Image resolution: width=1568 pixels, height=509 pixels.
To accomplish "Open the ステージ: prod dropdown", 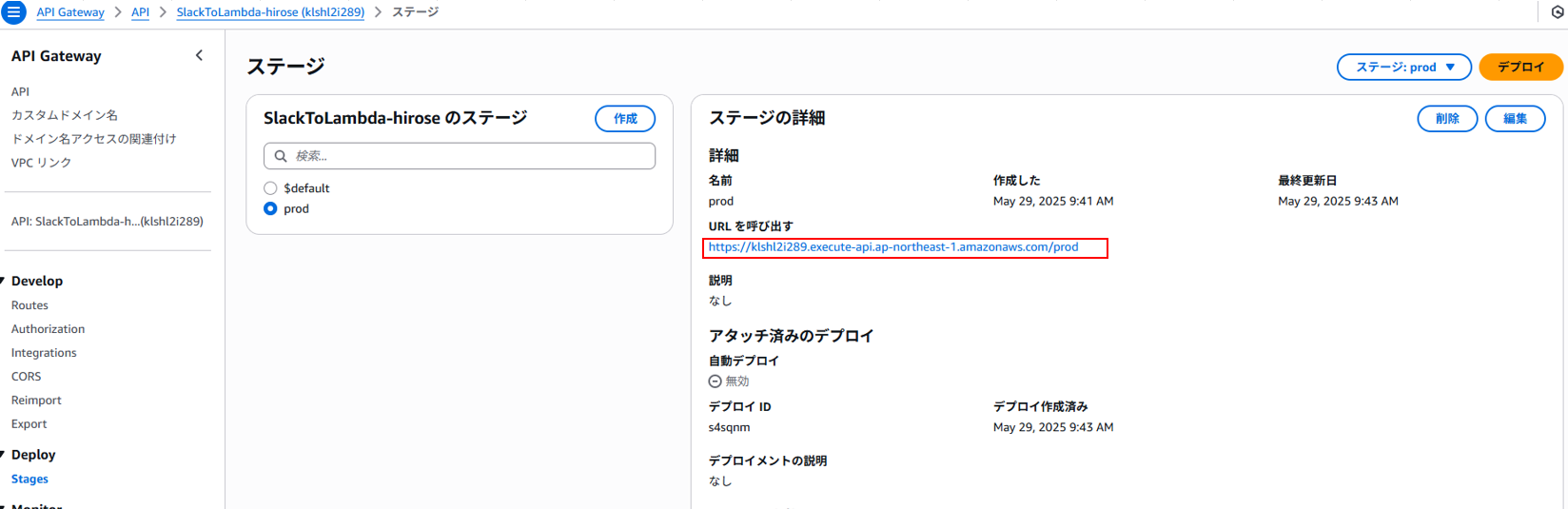I will tap(1403, 67).
